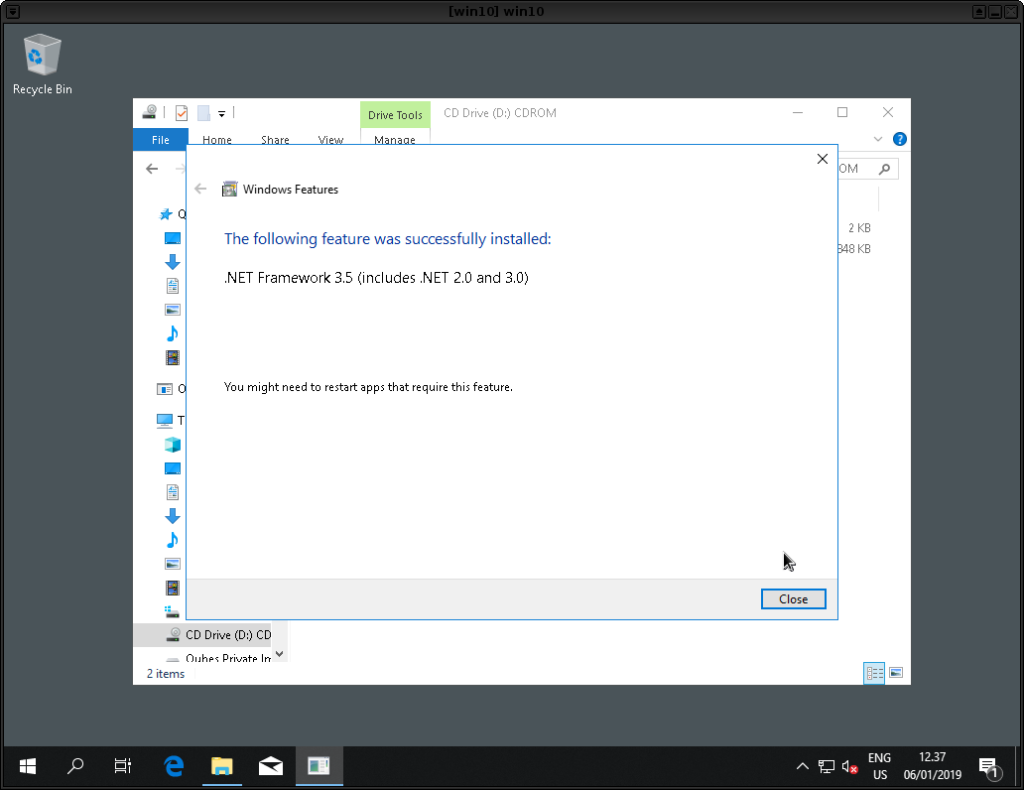This screenshot has height=790, width=1024.
Task: Launch Microsoft Edge from the taskbar
Action: point(174,766)
